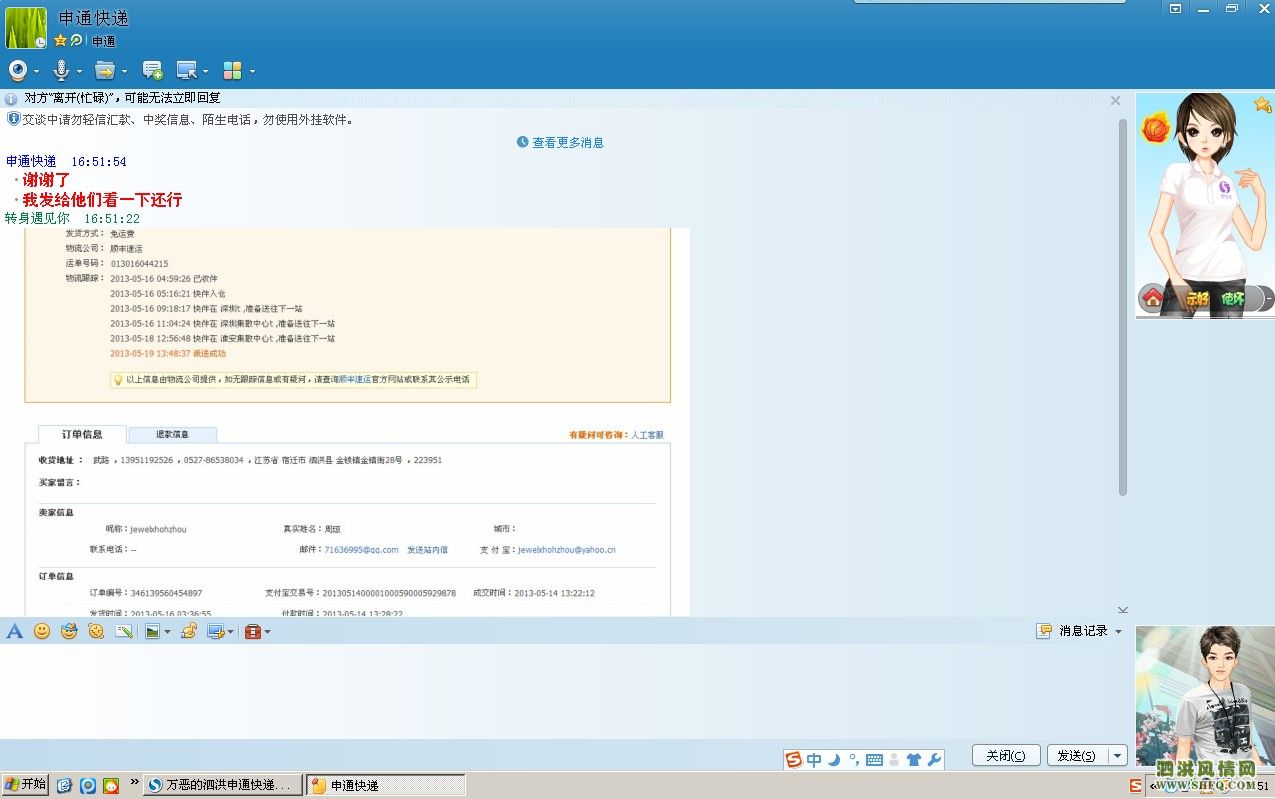
Task: Open the font settings 'A' icon
Action: pyautogui.click(x=14, y=631)
